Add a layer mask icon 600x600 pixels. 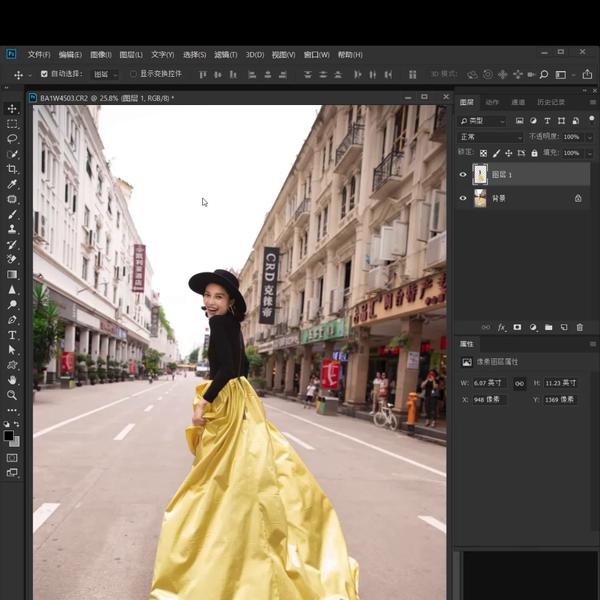pyautogui.click(x=517, y=328)
